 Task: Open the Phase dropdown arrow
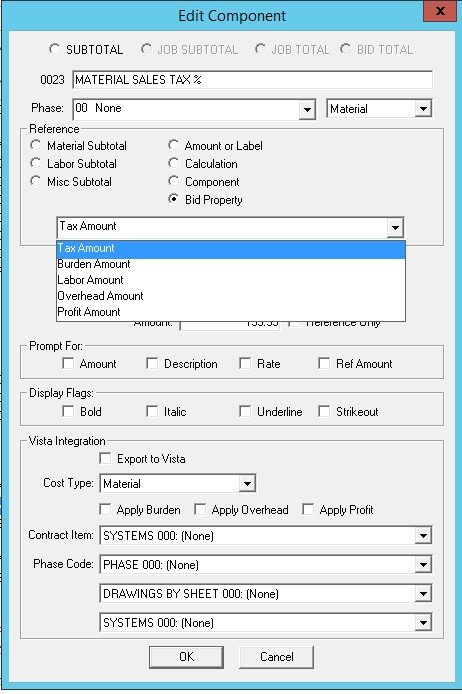[307, 109]
